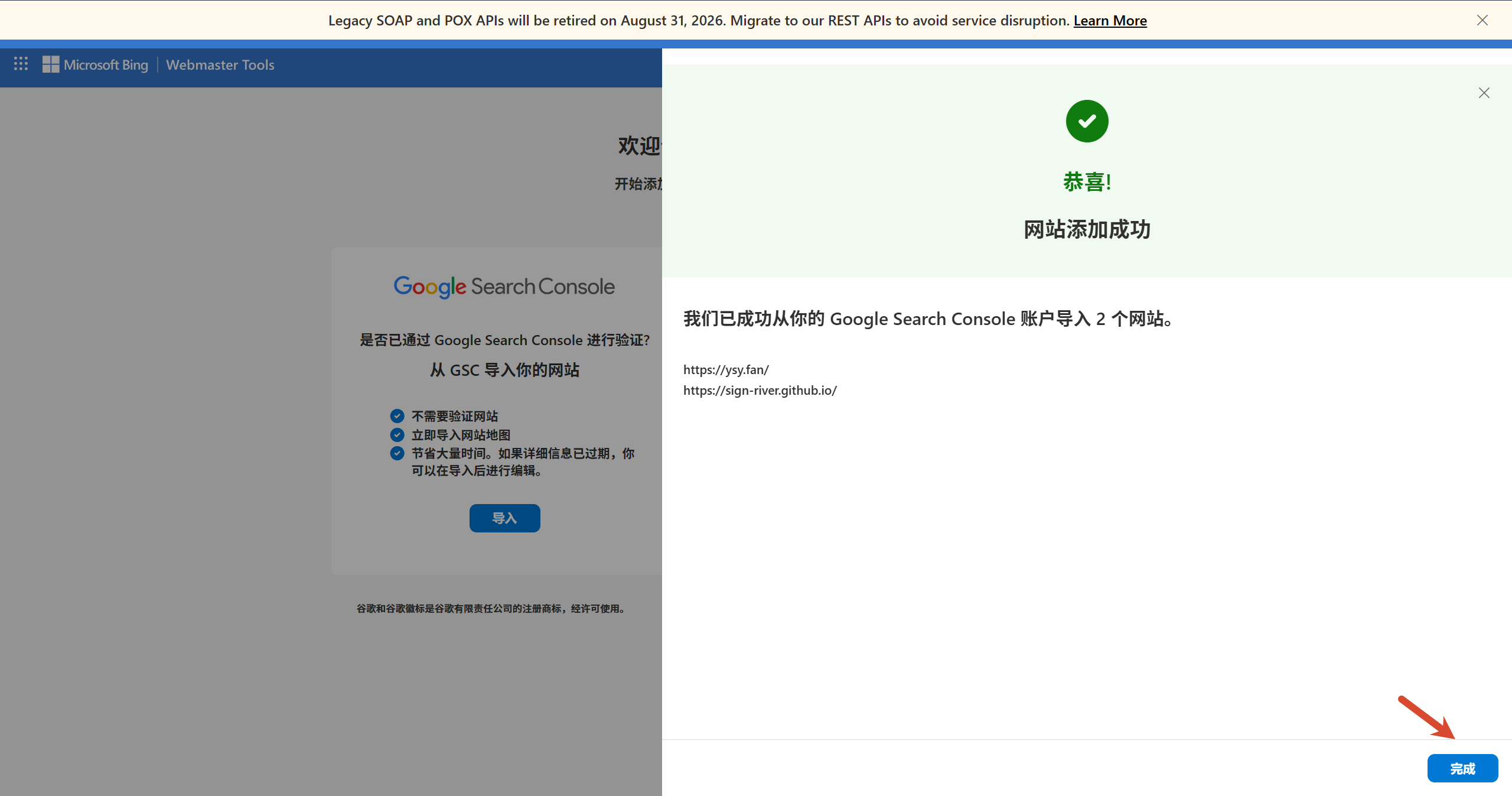Open Webmaster Tools header link
Screen dimensions: 1512x796
pos(220,64)
